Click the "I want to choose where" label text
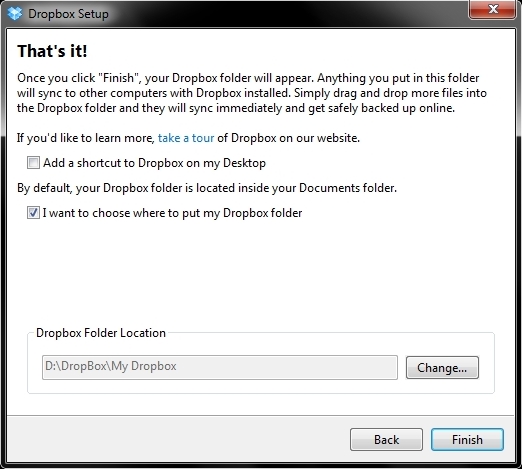 point(172,213)
